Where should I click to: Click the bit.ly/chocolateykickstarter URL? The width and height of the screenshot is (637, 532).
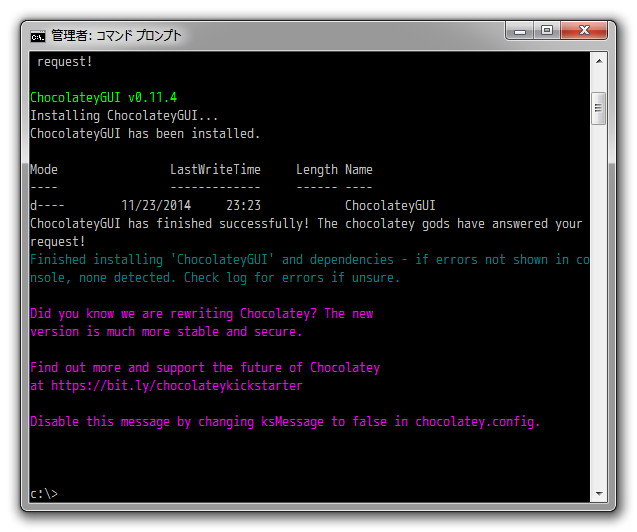[x=175, y=386]
